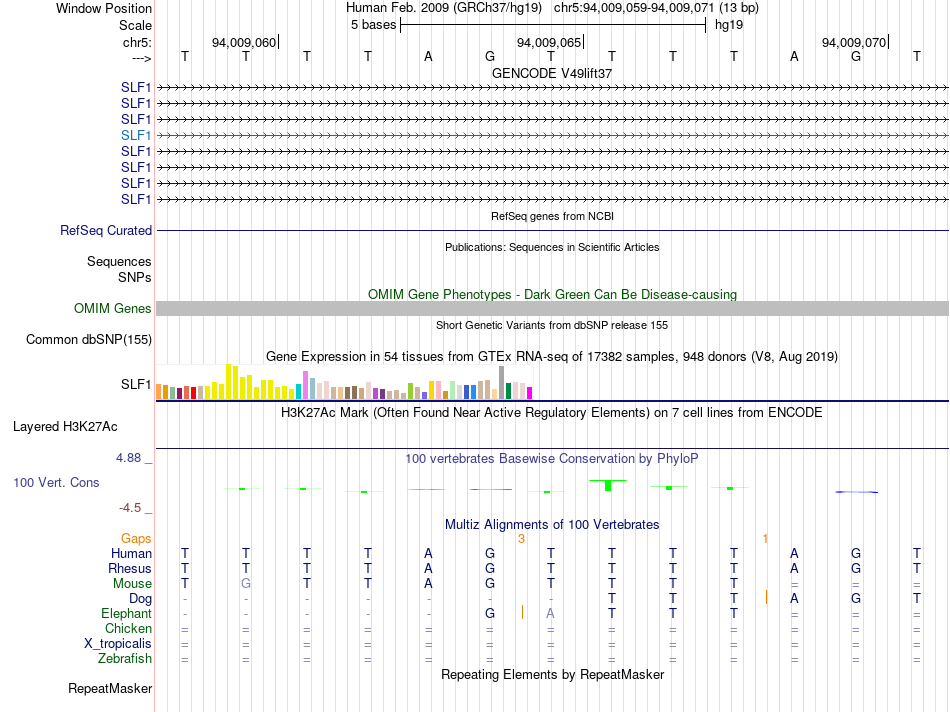Click the faded A in the Elephant row
The width and height of the screenshot is (950, 712).
click(550, 613)
